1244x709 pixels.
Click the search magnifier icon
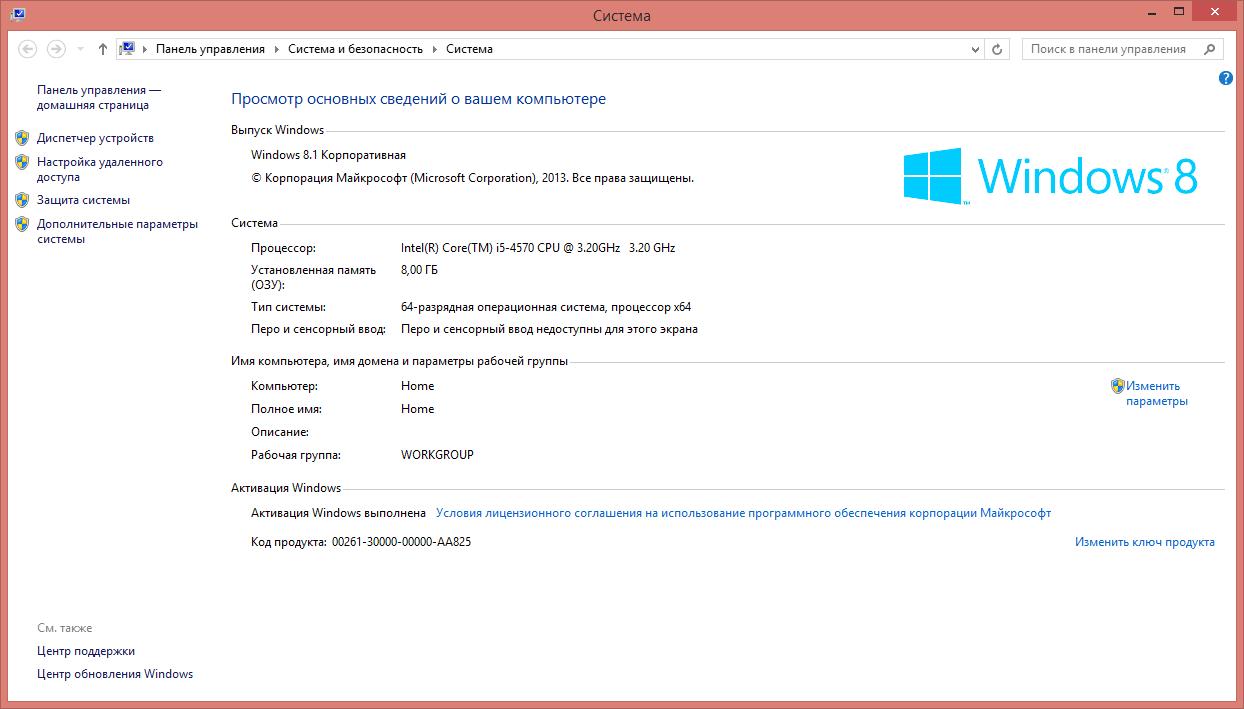point(1210,49)
